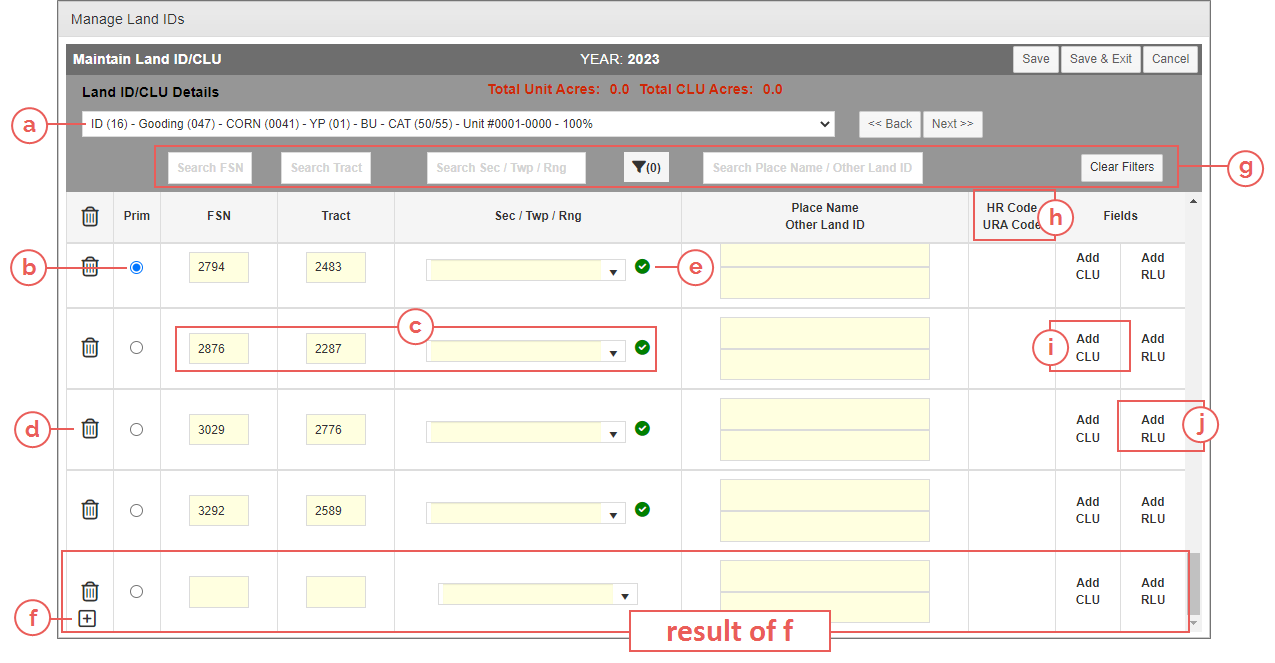
Task: Click Add RLU for FSN 2794
Action: tap(1153, 267)
